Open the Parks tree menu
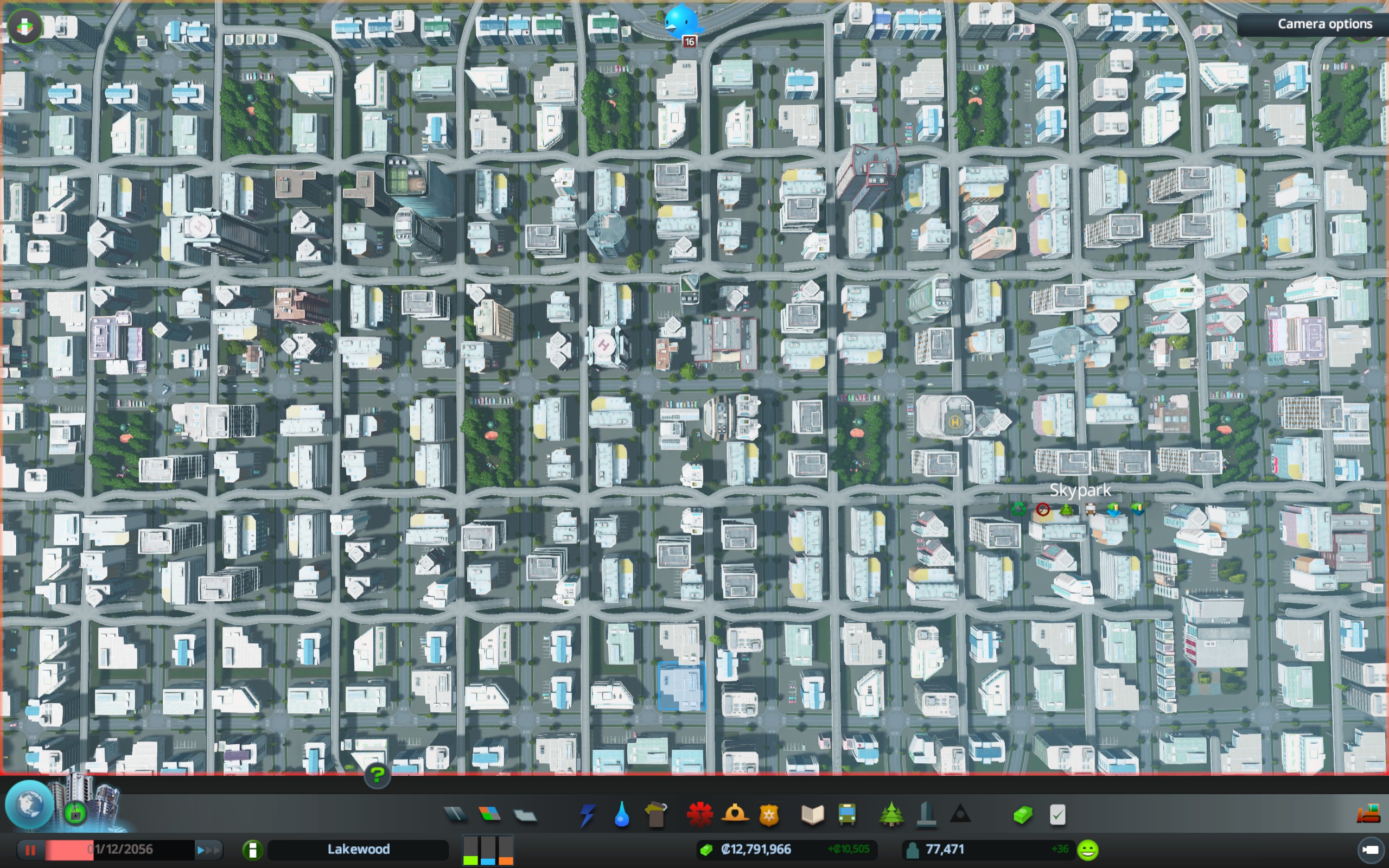The width and height of the screenshot is (1389, 868). tap(891, 815)
